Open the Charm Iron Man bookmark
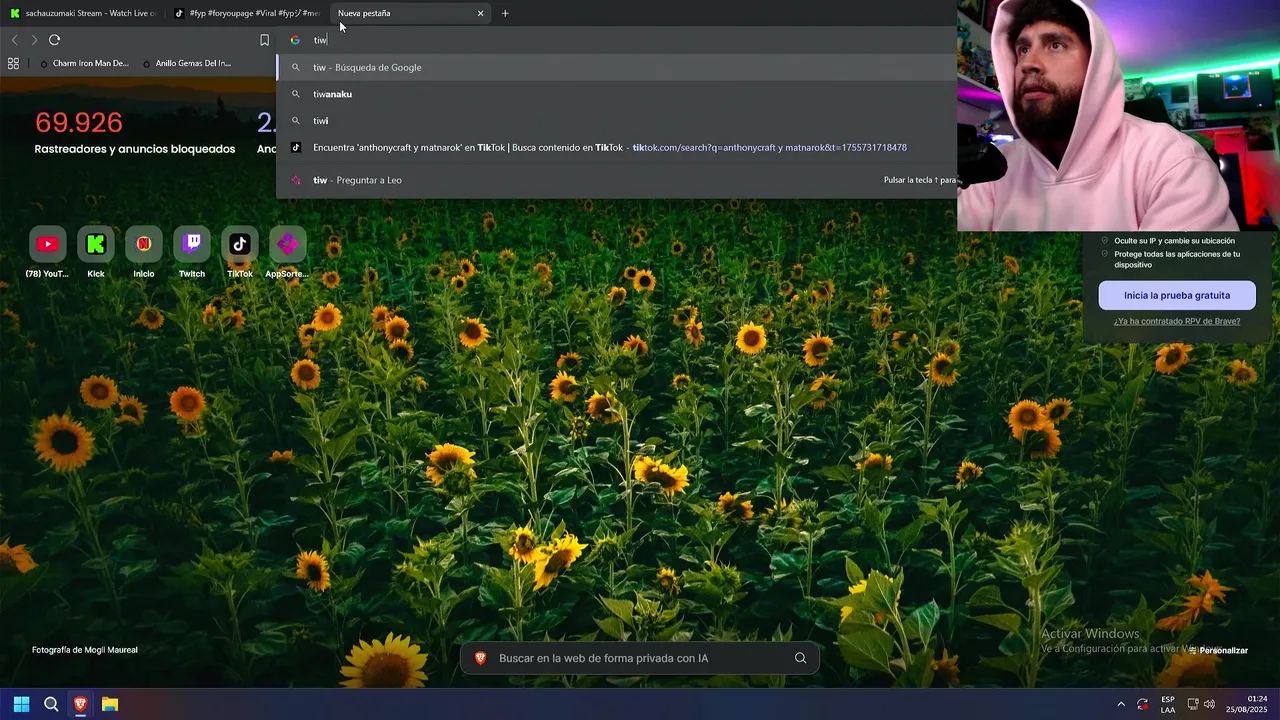 pos(83,63)
